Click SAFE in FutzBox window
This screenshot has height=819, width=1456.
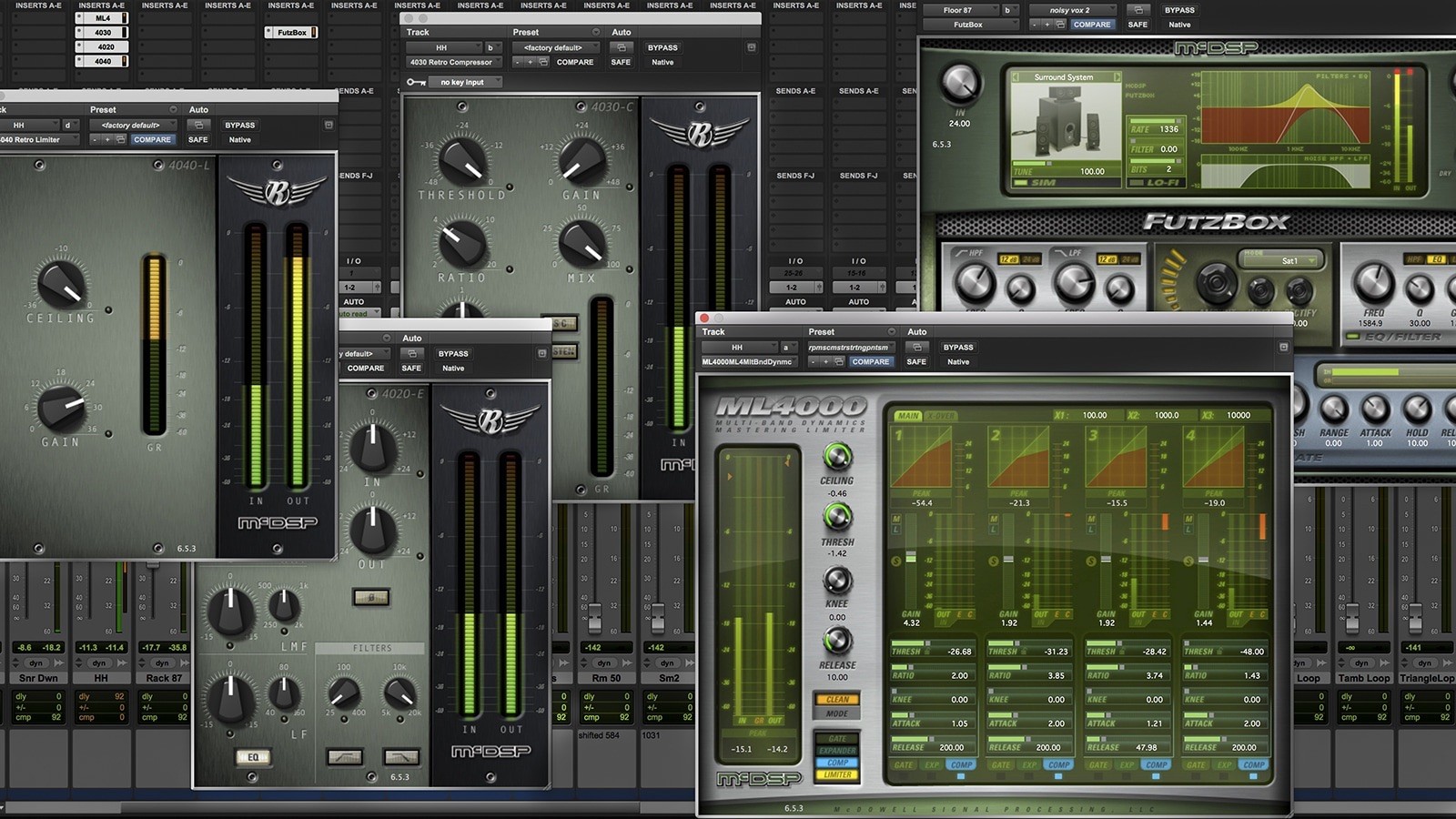point(1137,25)
